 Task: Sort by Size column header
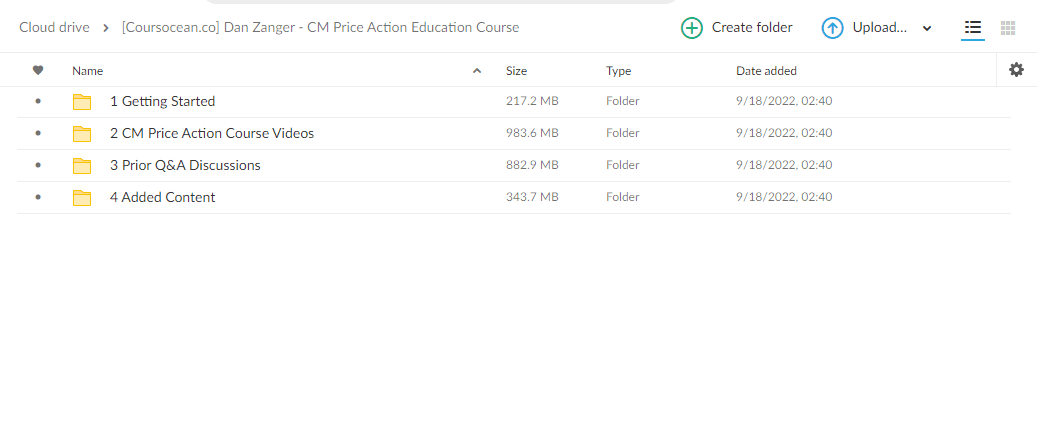(x=517, y=71)
